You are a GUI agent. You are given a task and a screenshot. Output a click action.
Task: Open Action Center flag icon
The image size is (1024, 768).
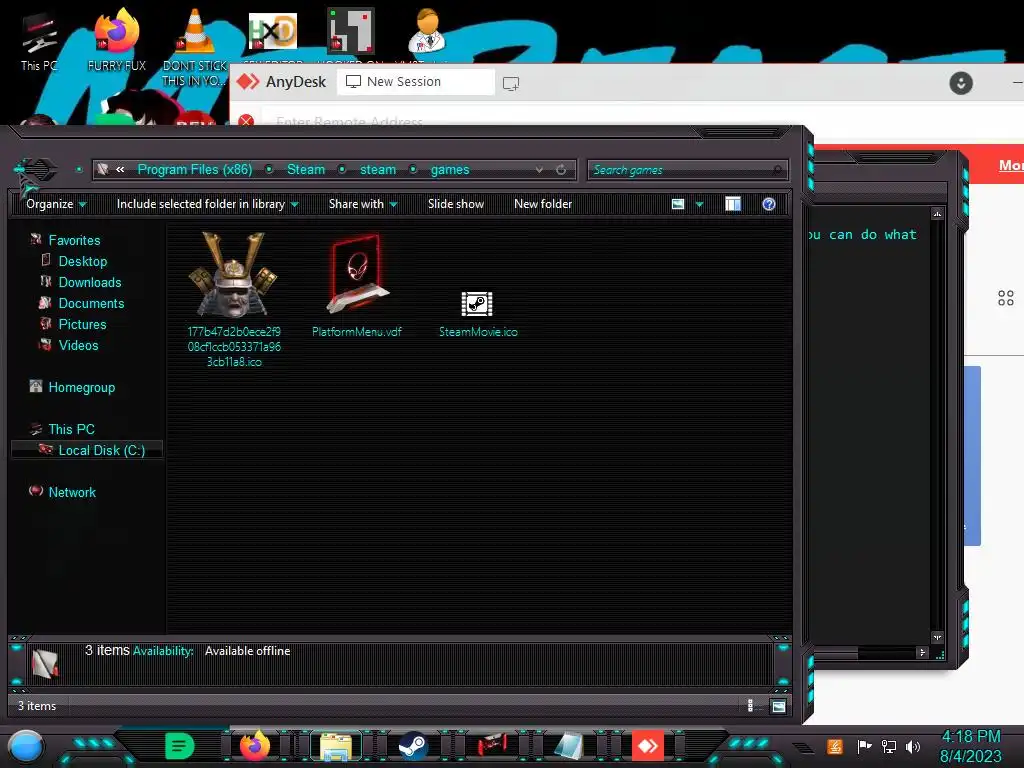[x=863, y=746]
